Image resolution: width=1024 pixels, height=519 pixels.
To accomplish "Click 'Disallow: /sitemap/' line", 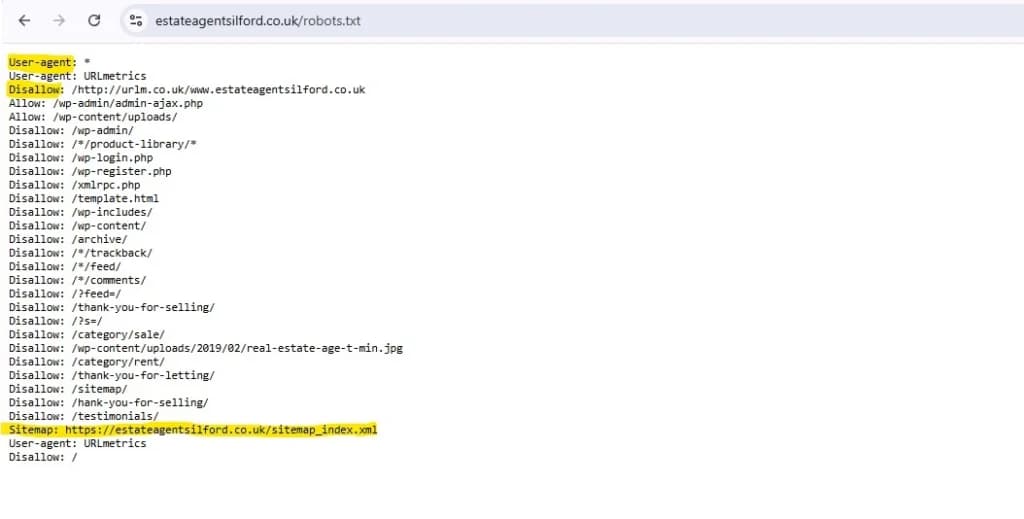I will click(x=68, y=389).
